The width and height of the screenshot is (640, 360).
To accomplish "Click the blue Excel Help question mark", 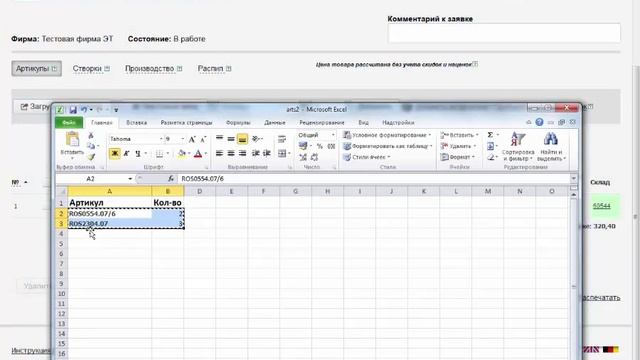I will [539, 122].
